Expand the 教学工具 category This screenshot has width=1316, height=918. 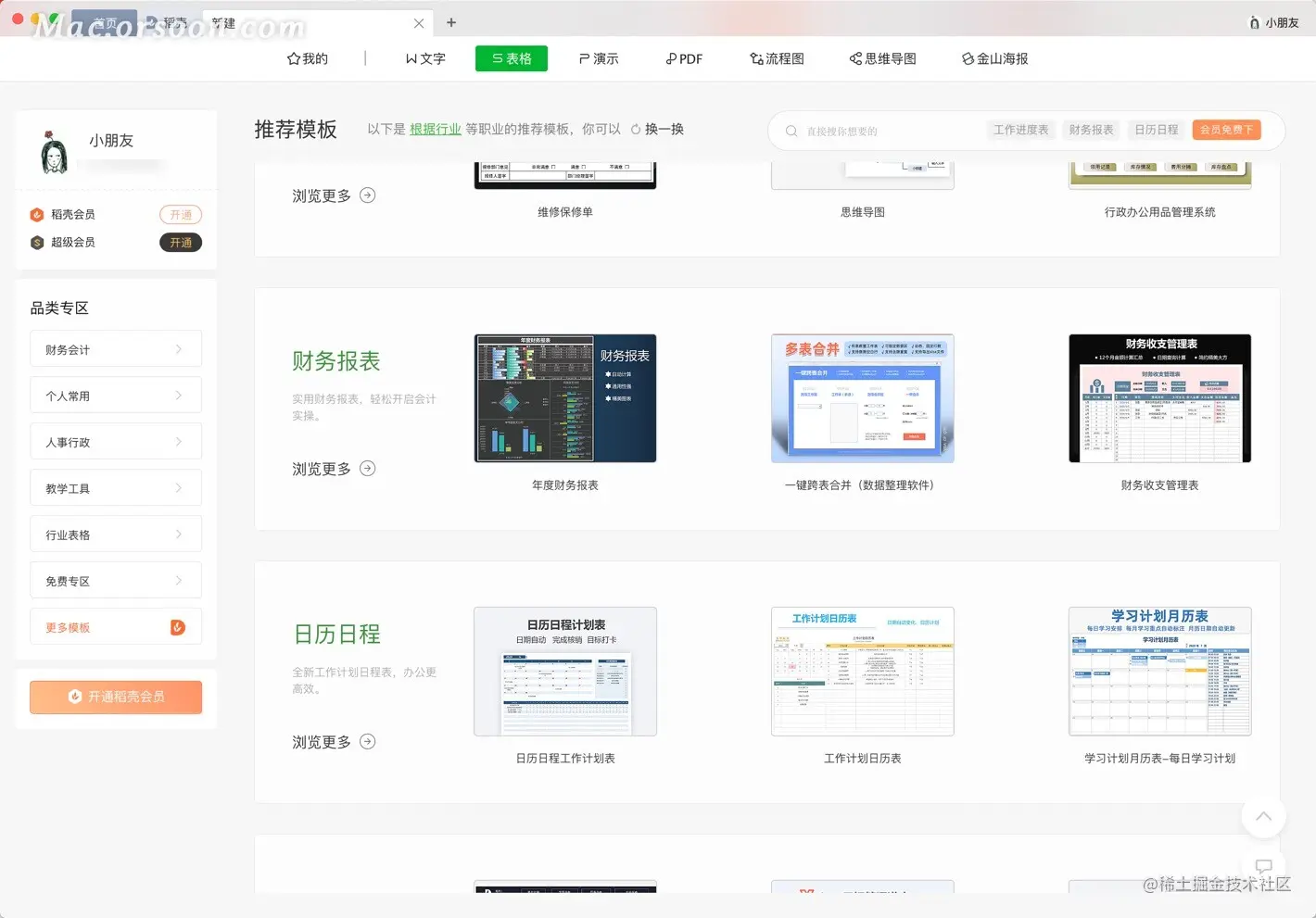[x=116, y=488]
